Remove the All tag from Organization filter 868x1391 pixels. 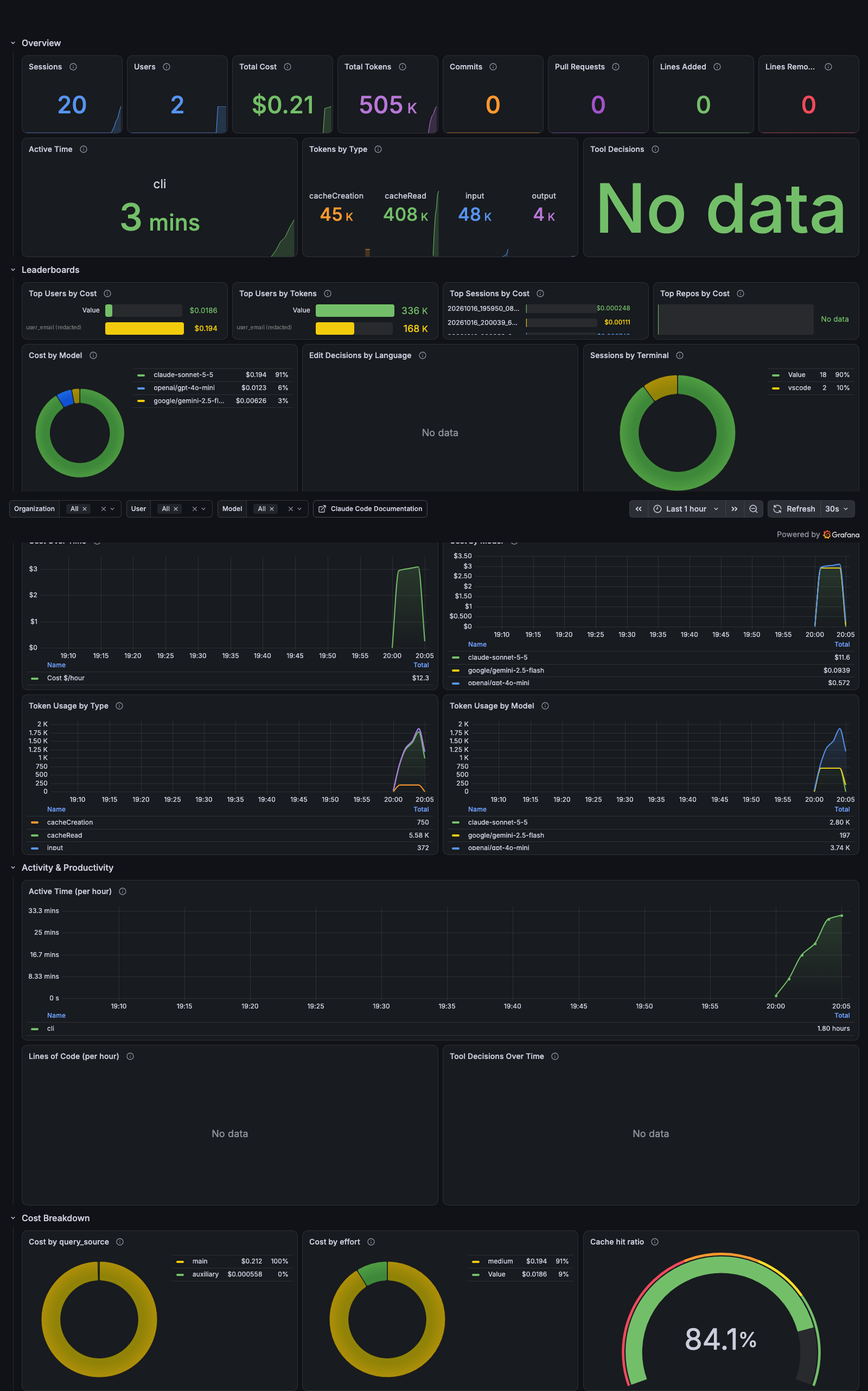pos(85,509)
